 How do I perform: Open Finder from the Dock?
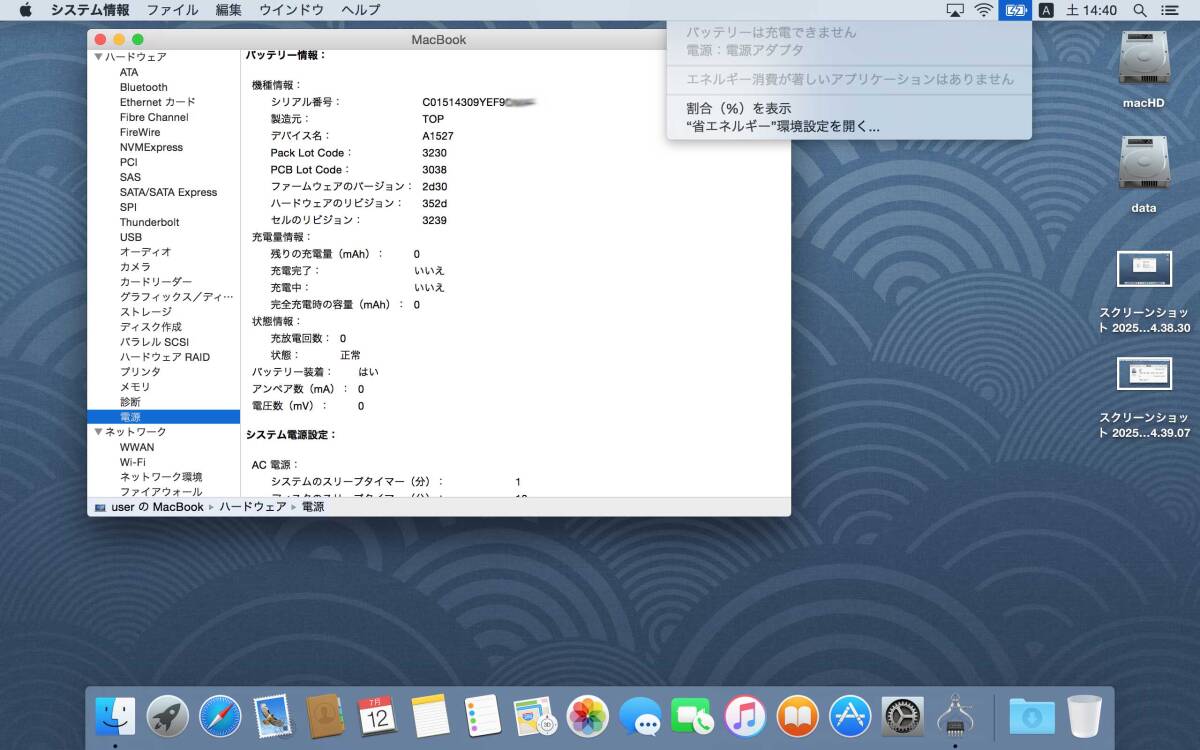tap(116, 716)
